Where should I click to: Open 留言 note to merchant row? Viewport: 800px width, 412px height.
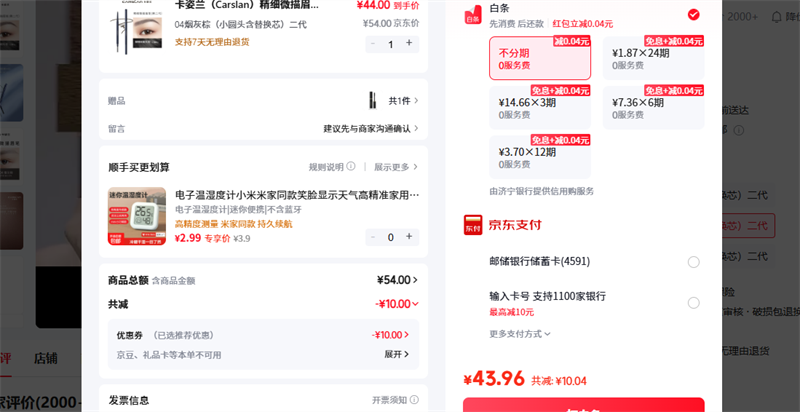263,128
